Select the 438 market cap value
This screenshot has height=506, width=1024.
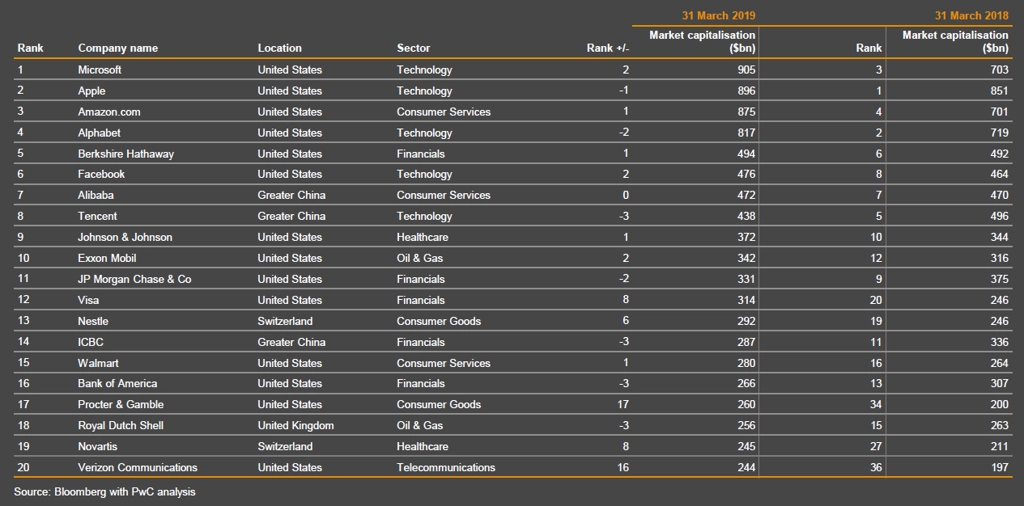click(x=746, y=216)
